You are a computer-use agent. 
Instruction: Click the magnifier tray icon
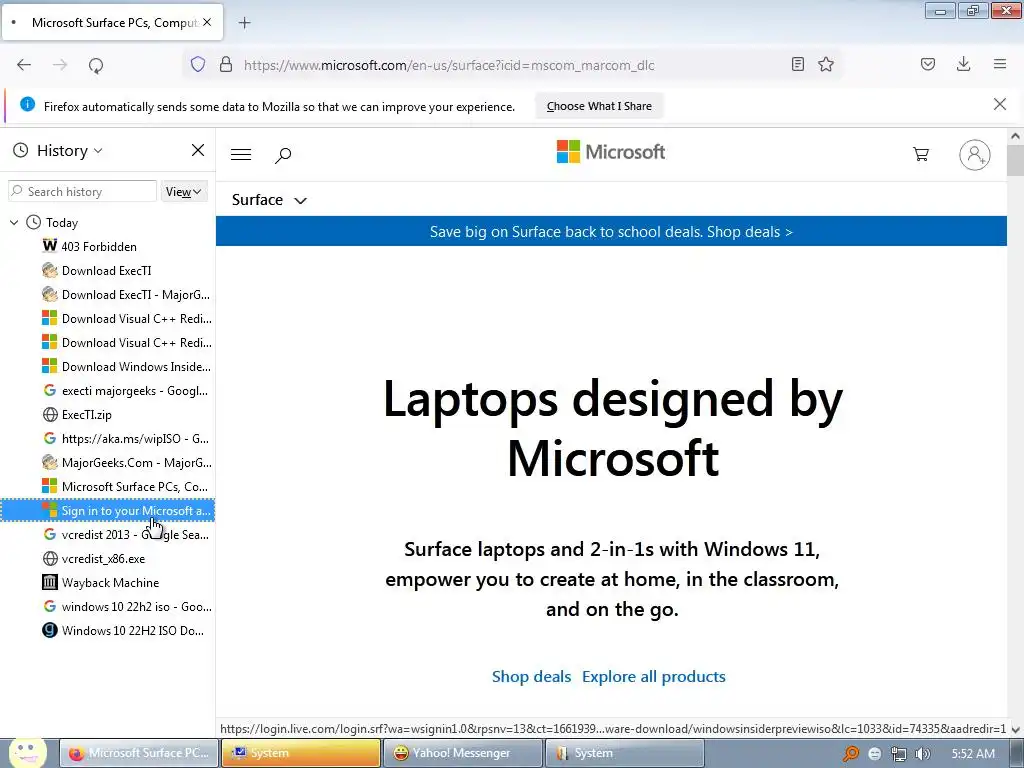851,754
